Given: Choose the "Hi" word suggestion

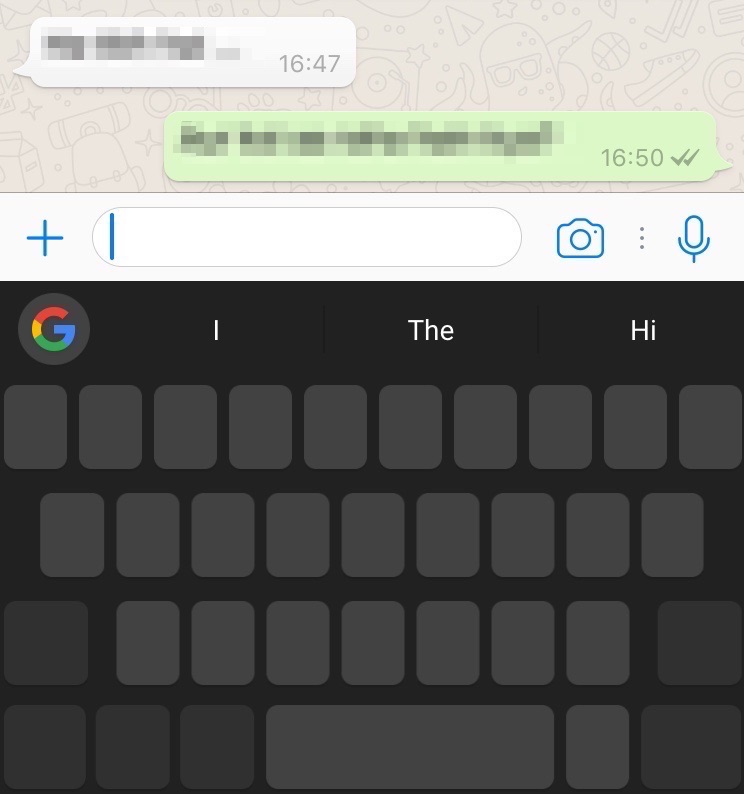Looking at the screenshot, I should click(x=643, y=330).
